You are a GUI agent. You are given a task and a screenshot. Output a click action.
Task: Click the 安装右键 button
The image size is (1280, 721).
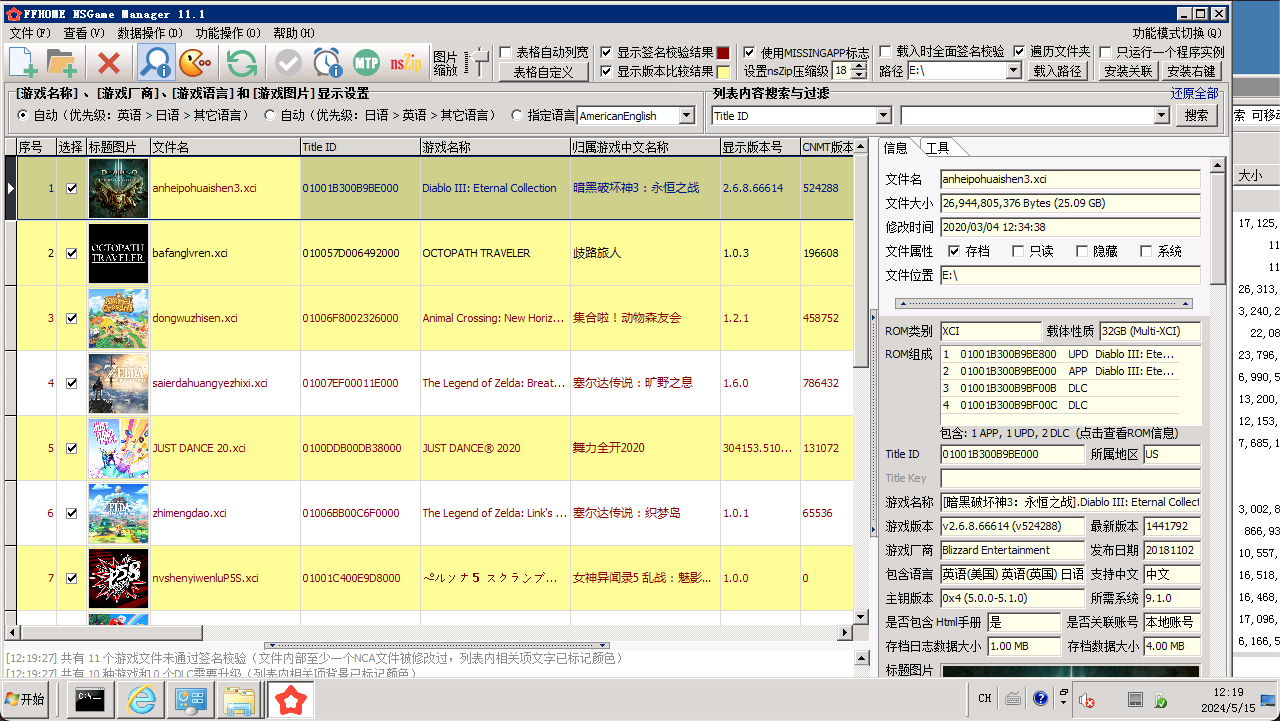tap(1192, 71)
